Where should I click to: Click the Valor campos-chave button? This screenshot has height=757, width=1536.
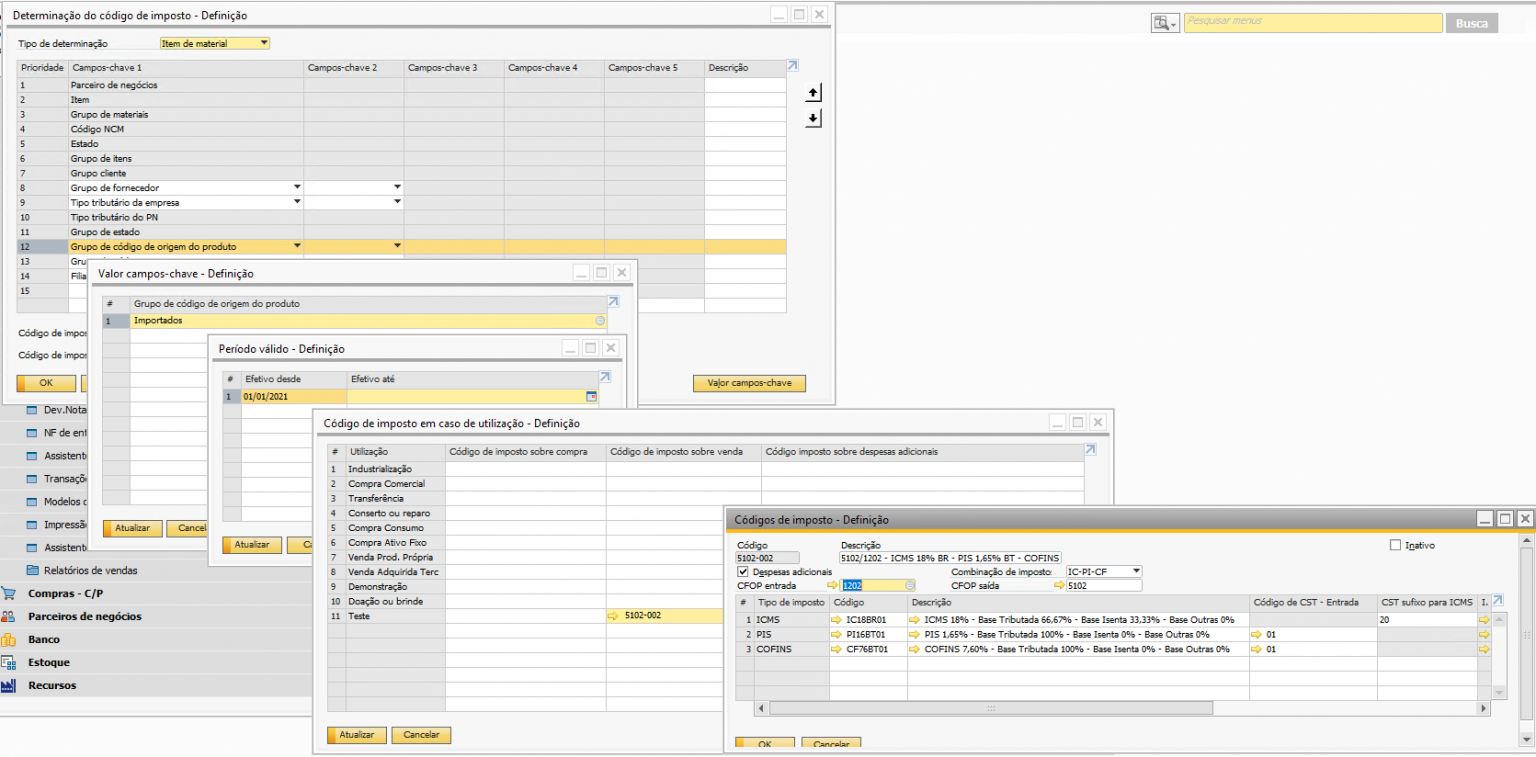tap(748, 384)
